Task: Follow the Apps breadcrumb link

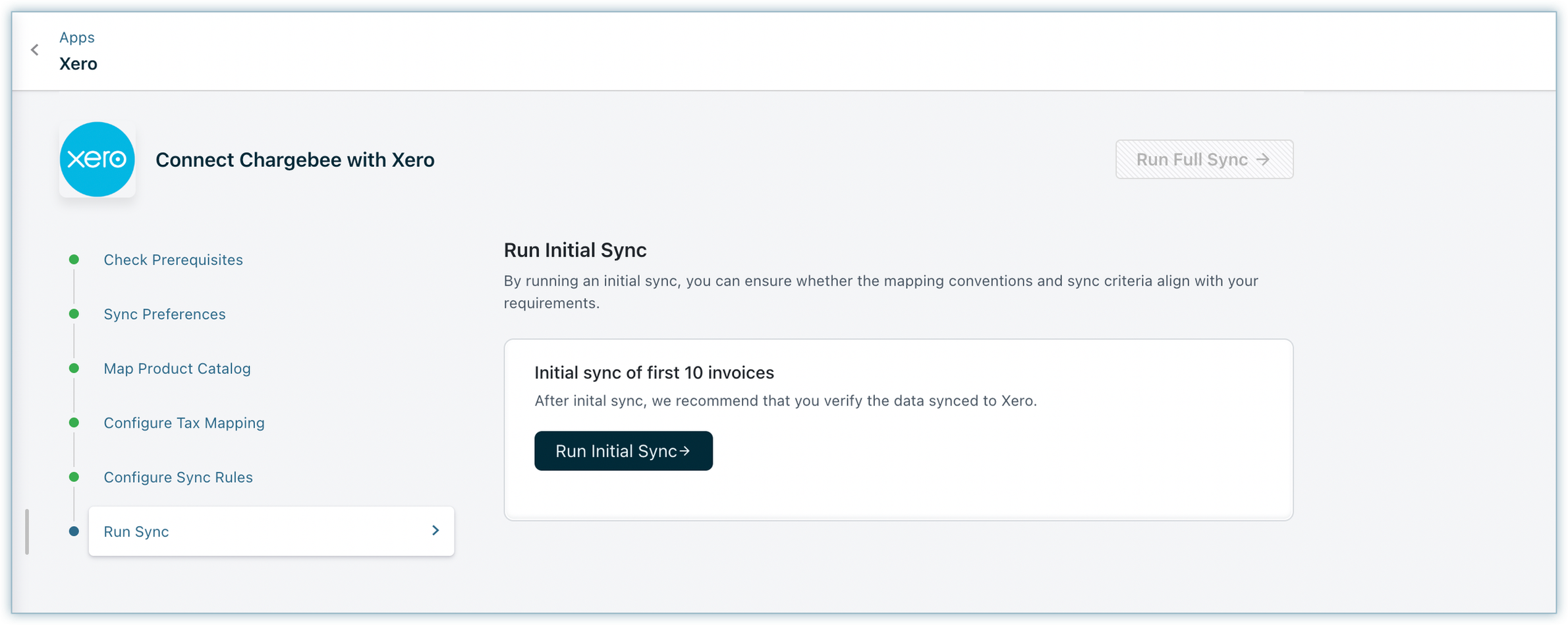Action: pos(77,38)
